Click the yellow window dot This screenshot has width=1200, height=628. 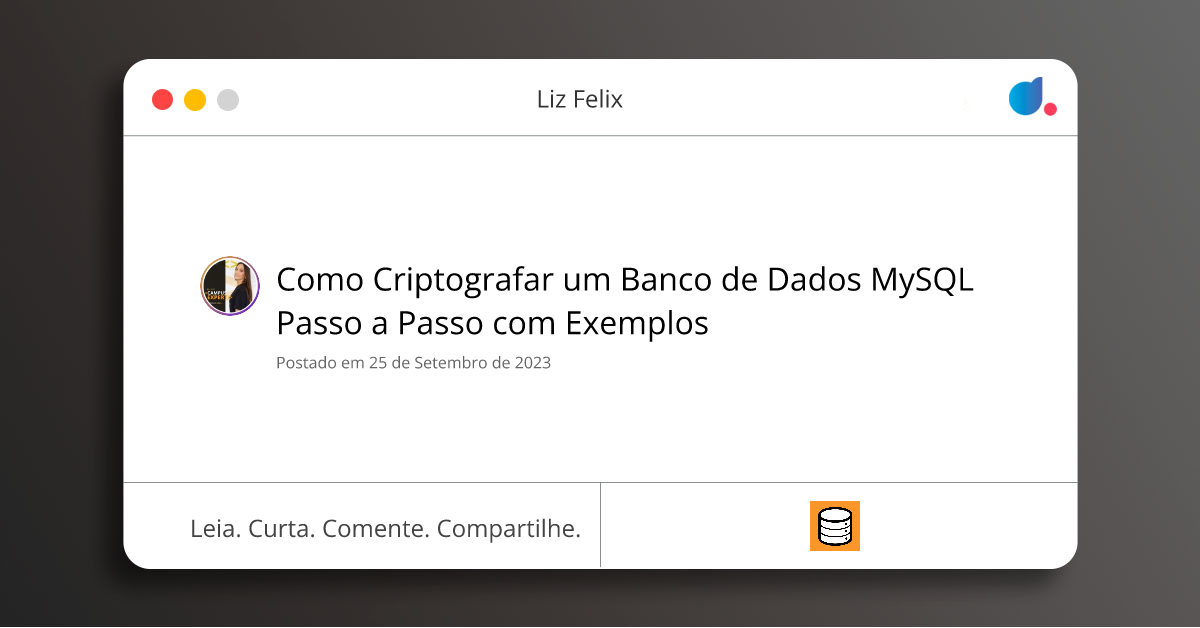[195, 100]
